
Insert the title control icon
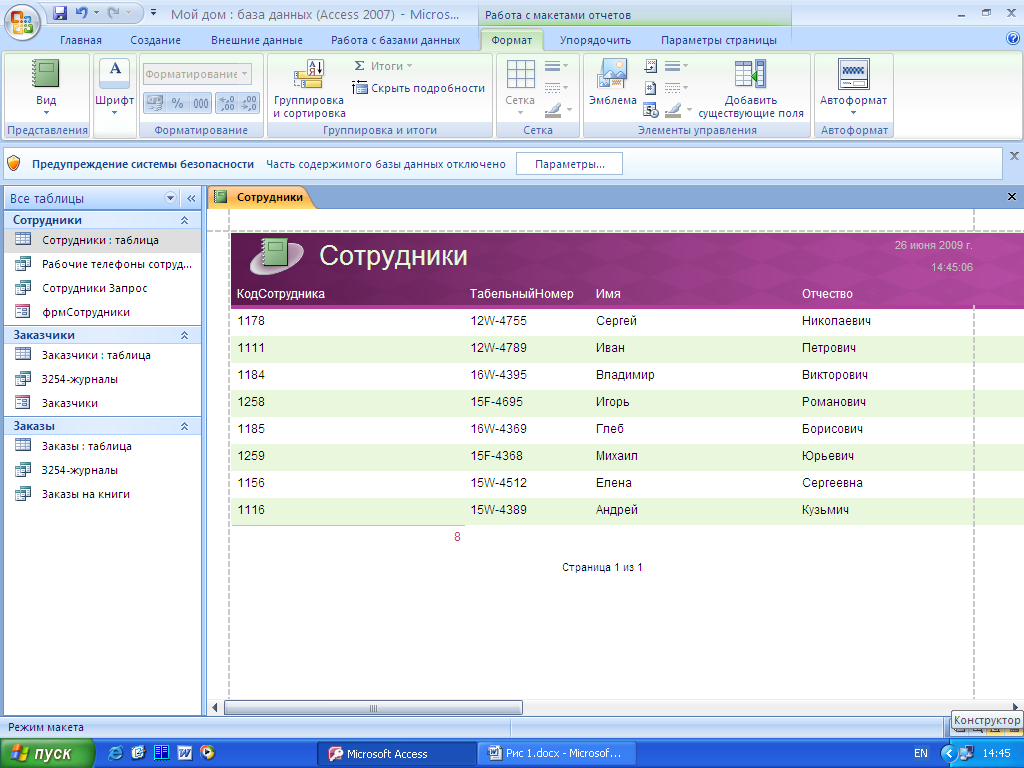coord(650,66)
